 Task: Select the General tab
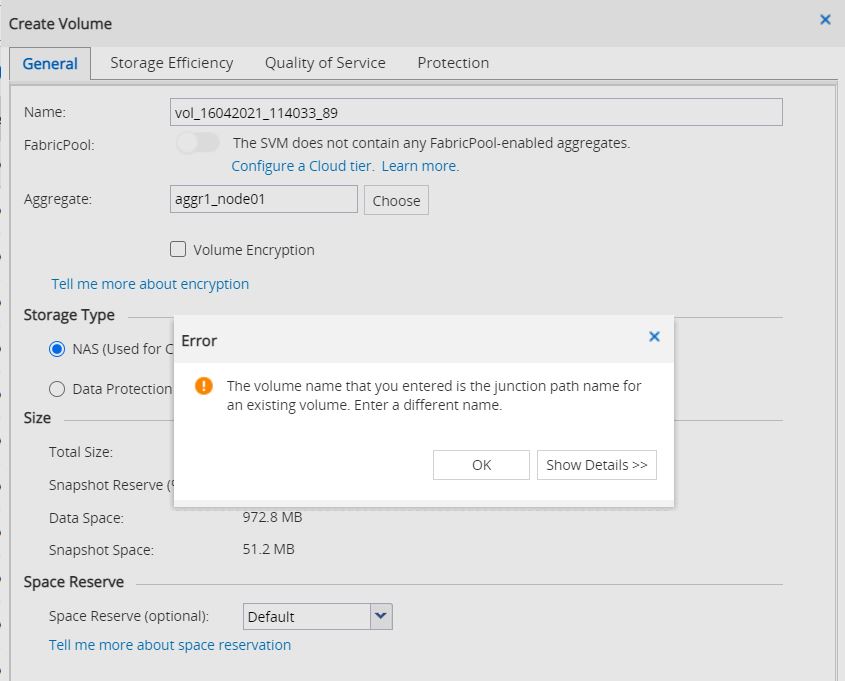point(50,63)
